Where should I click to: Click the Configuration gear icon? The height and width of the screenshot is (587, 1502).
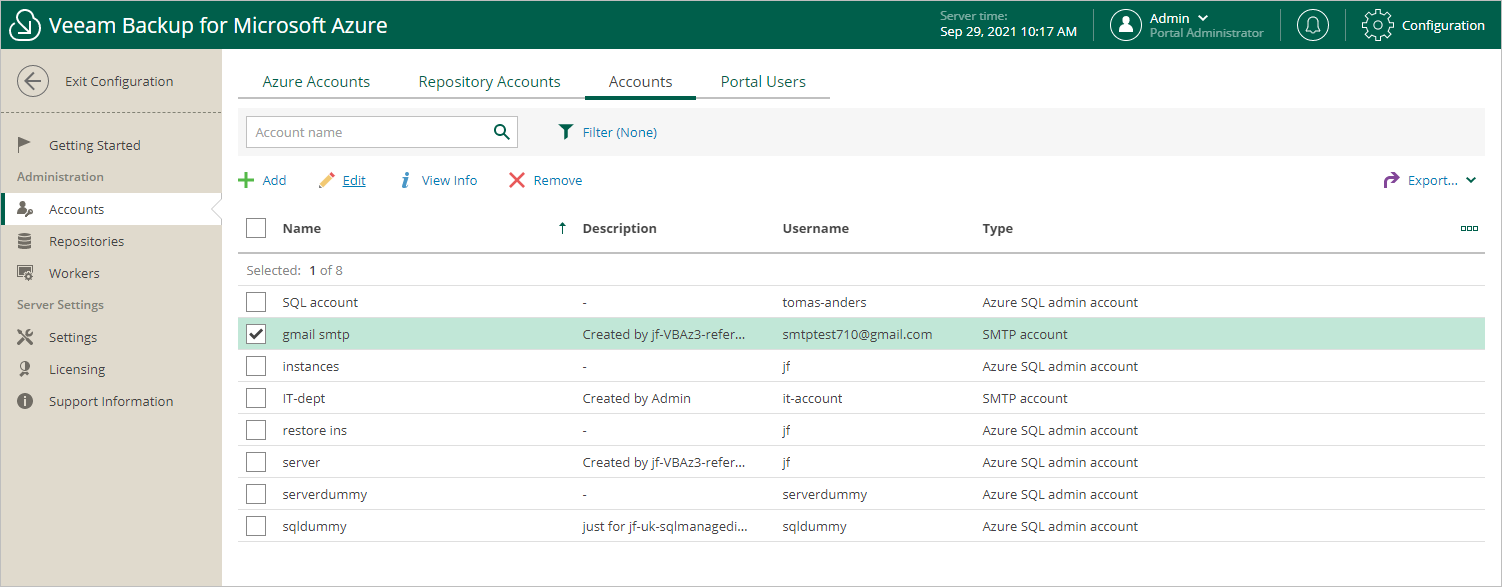[x=1378, y=25]
